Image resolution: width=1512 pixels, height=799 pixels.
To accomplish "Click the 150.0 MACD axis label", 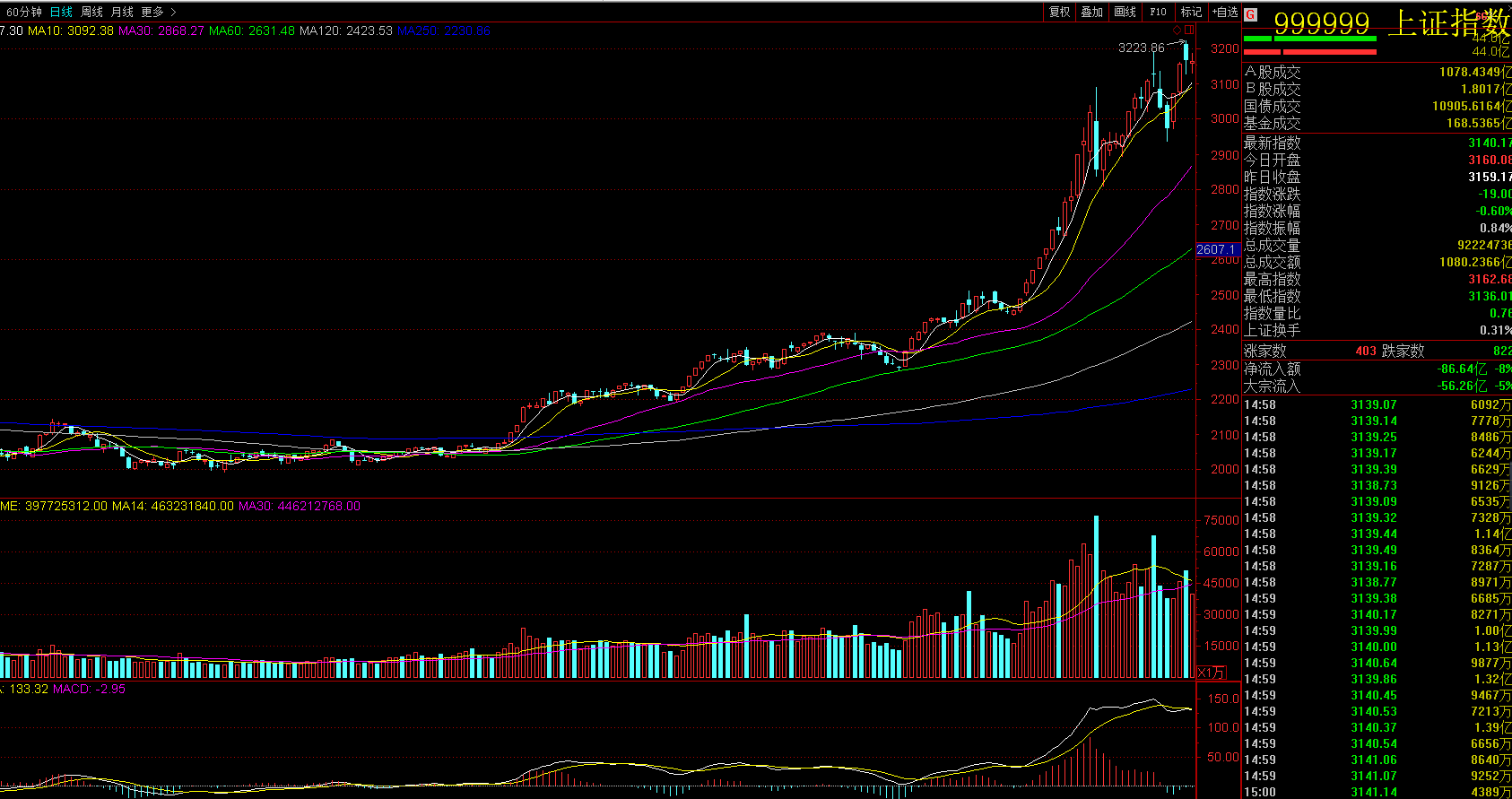I will tap(1224, 699).
